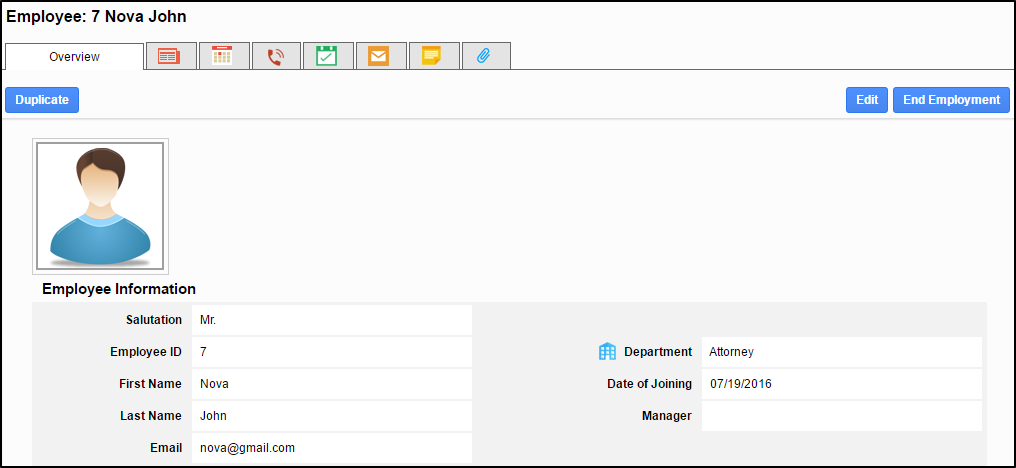This screenshot has height=468, width=1016.
Task: Click the empty Manager field
Action: click(841, 416)
